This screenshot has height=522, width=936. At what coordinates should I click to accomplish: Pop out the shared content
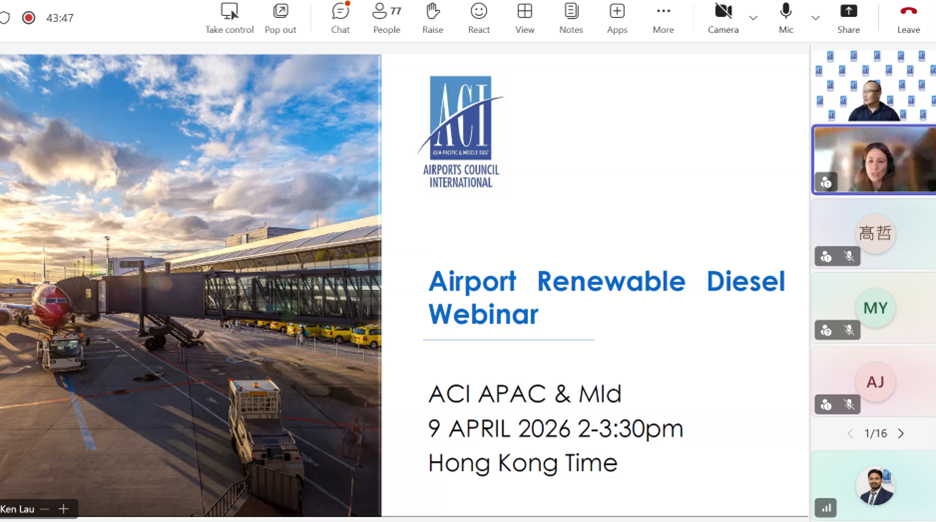coord(280,17)
